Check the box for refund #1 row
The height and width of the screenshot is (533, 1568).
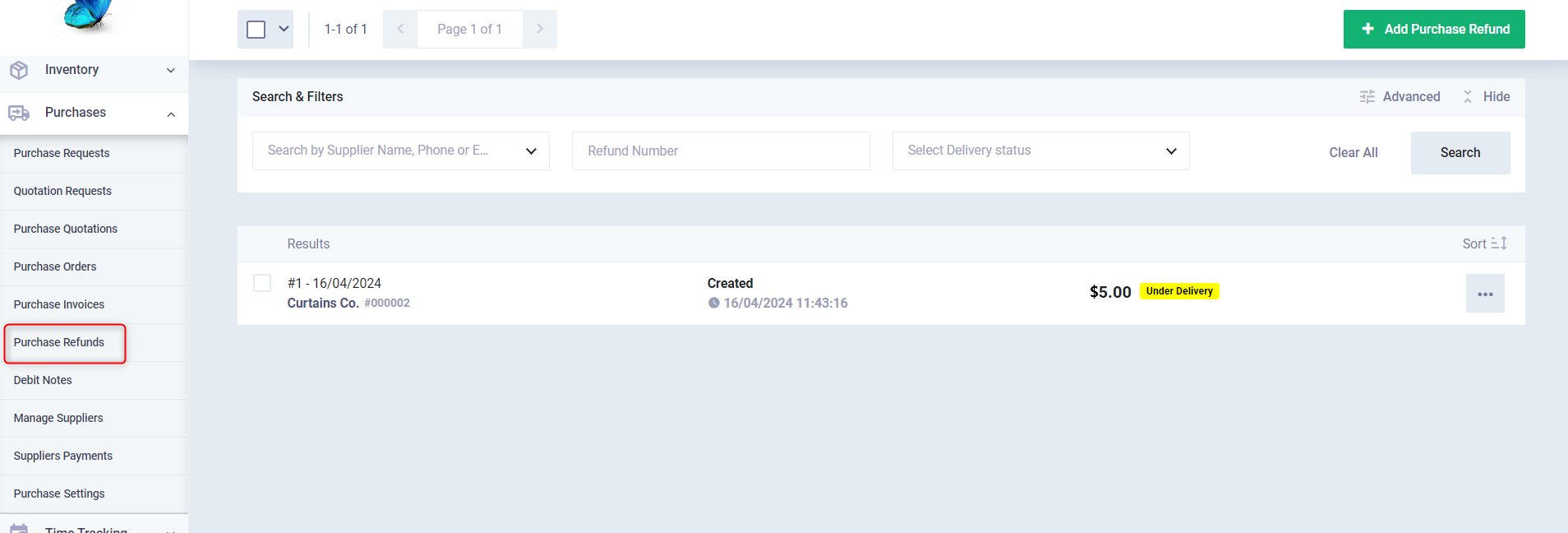262,283
